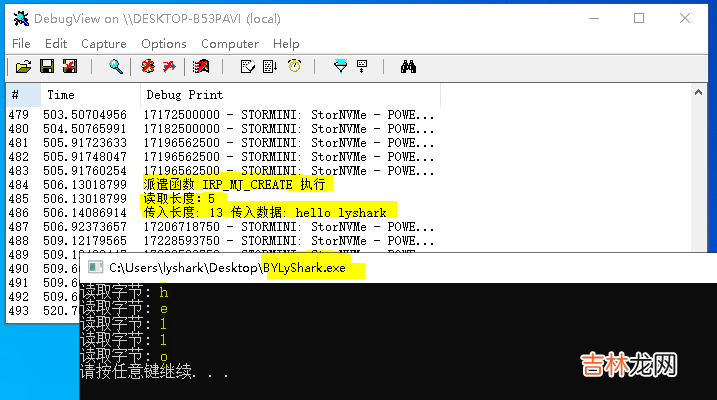Image resolution: width=717 pixels, height=400 pixels.
Task: Click the Open folder toolbar icon
Action: (23, 67)
